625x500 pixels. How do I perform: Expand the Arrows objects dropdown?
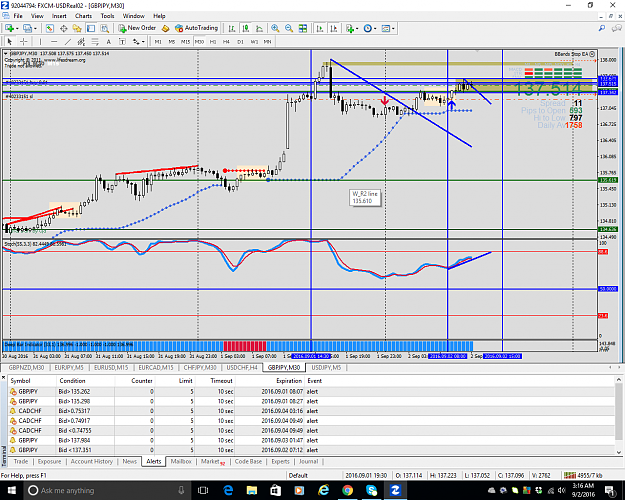143,42
